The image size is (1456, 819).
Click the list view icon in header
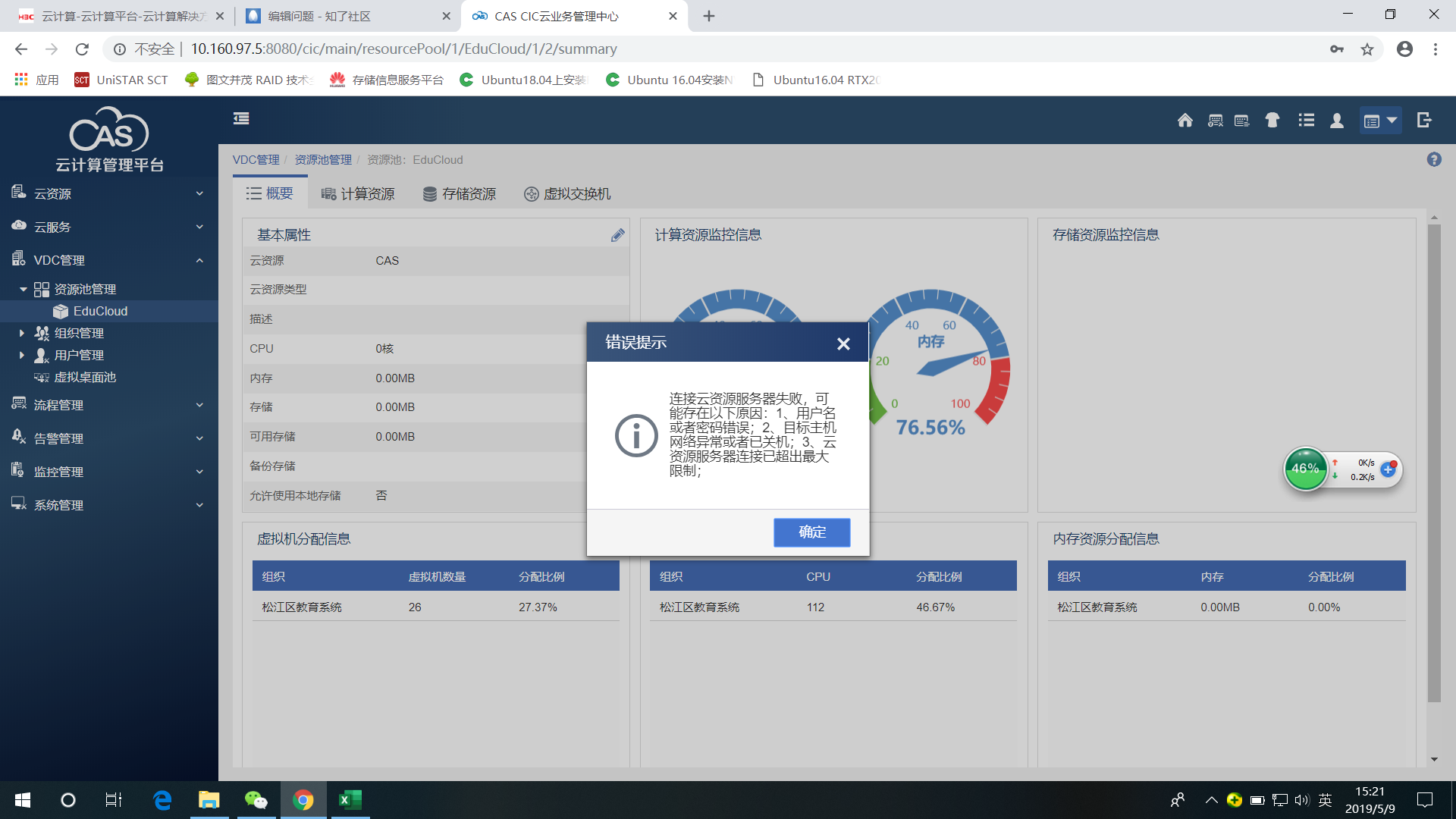(x=1306, y=120)
